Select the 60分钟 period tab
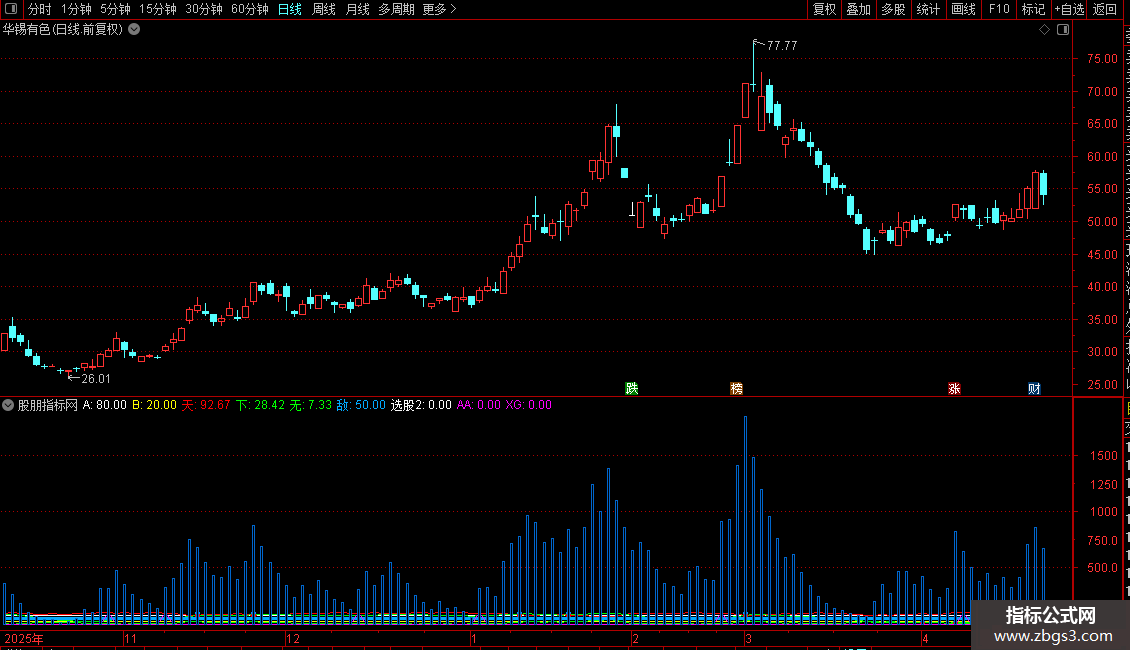This screenshot has width=1130, height=650. pyautogui.click(x=250, y=9)
